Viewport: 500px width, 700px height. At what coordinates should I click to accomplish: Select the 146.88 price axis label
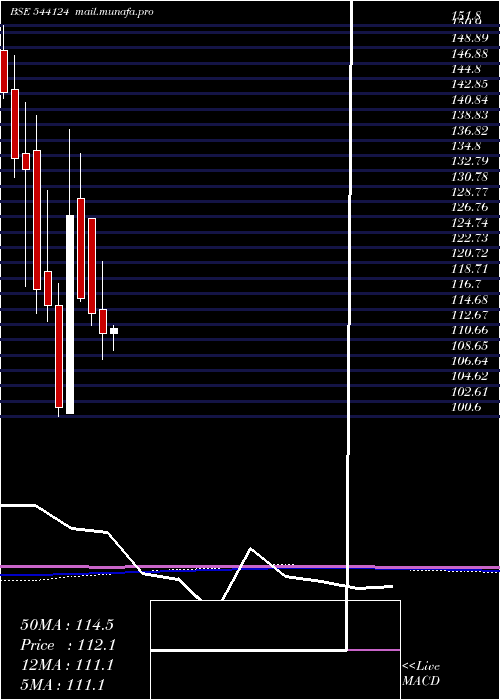470,54
